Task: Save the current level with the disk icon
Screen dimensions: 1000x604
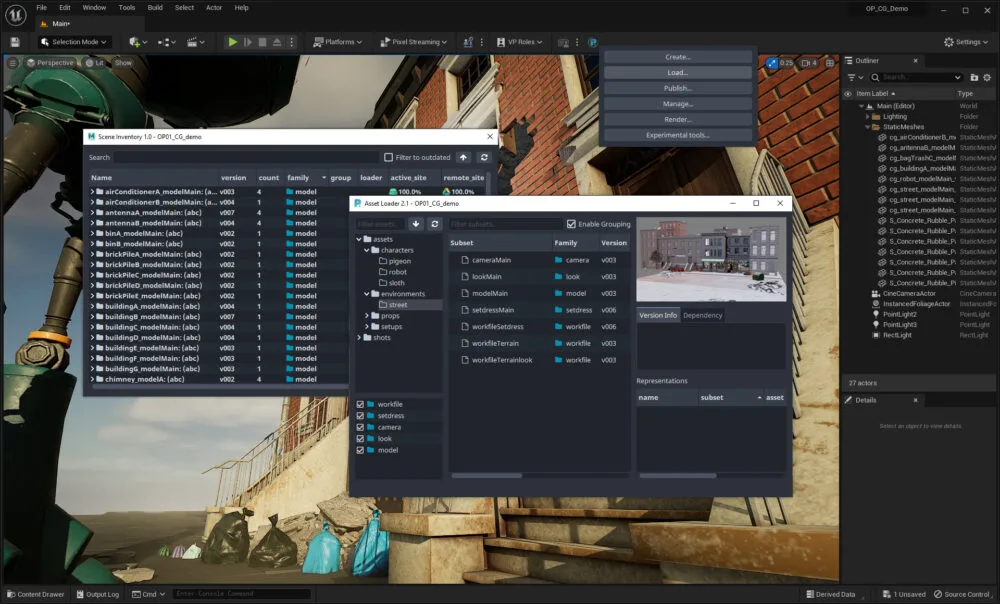Action: tap(15, 42)
